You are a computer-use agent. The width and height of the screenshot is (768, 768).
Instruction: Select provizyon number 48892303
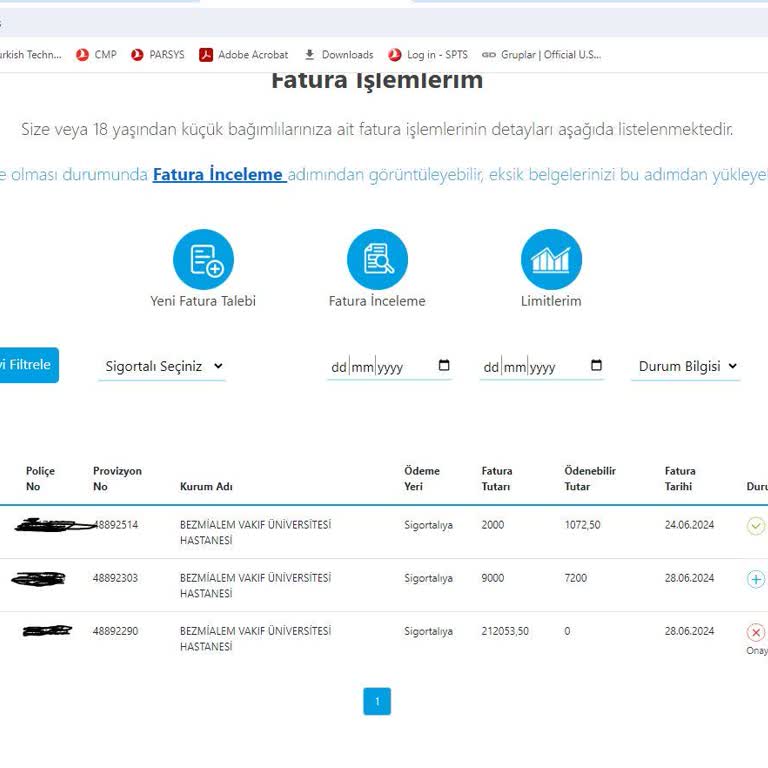(x=116, y=578)
